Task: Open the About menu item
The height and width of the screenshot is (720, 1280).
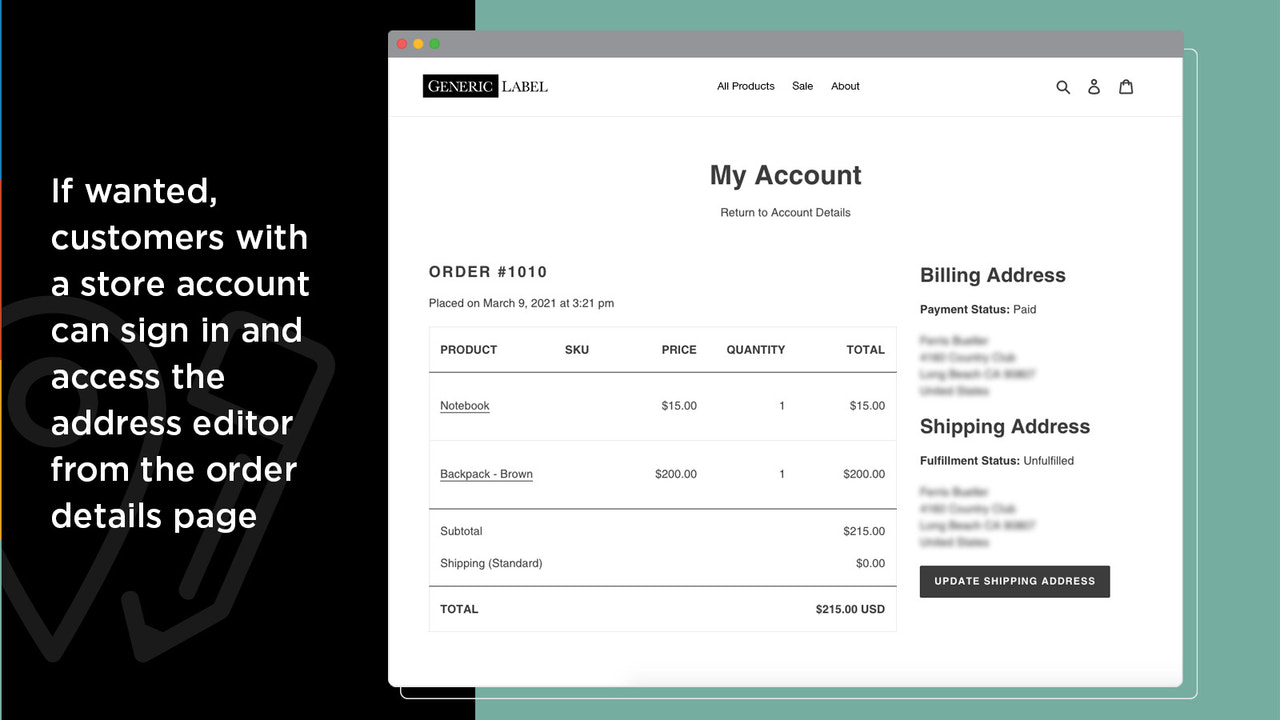Action: click(845, 86)
